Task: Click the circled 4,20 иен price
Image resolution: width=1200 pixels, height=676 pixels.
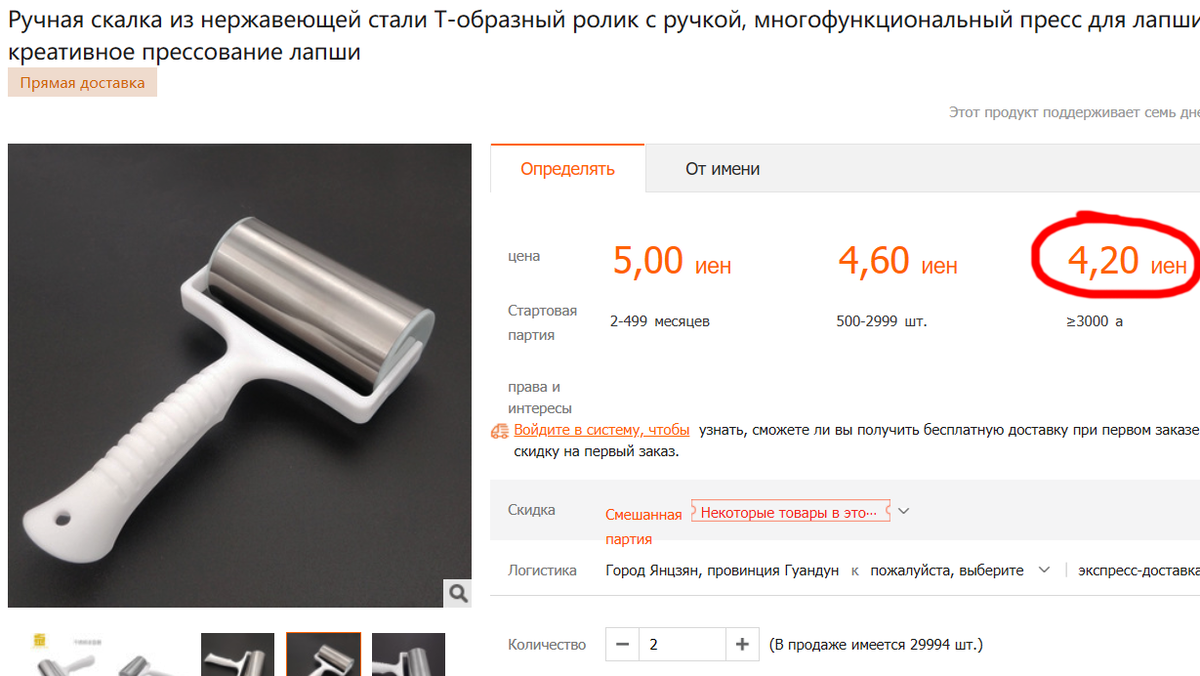Action: [x=1127, y=262]
